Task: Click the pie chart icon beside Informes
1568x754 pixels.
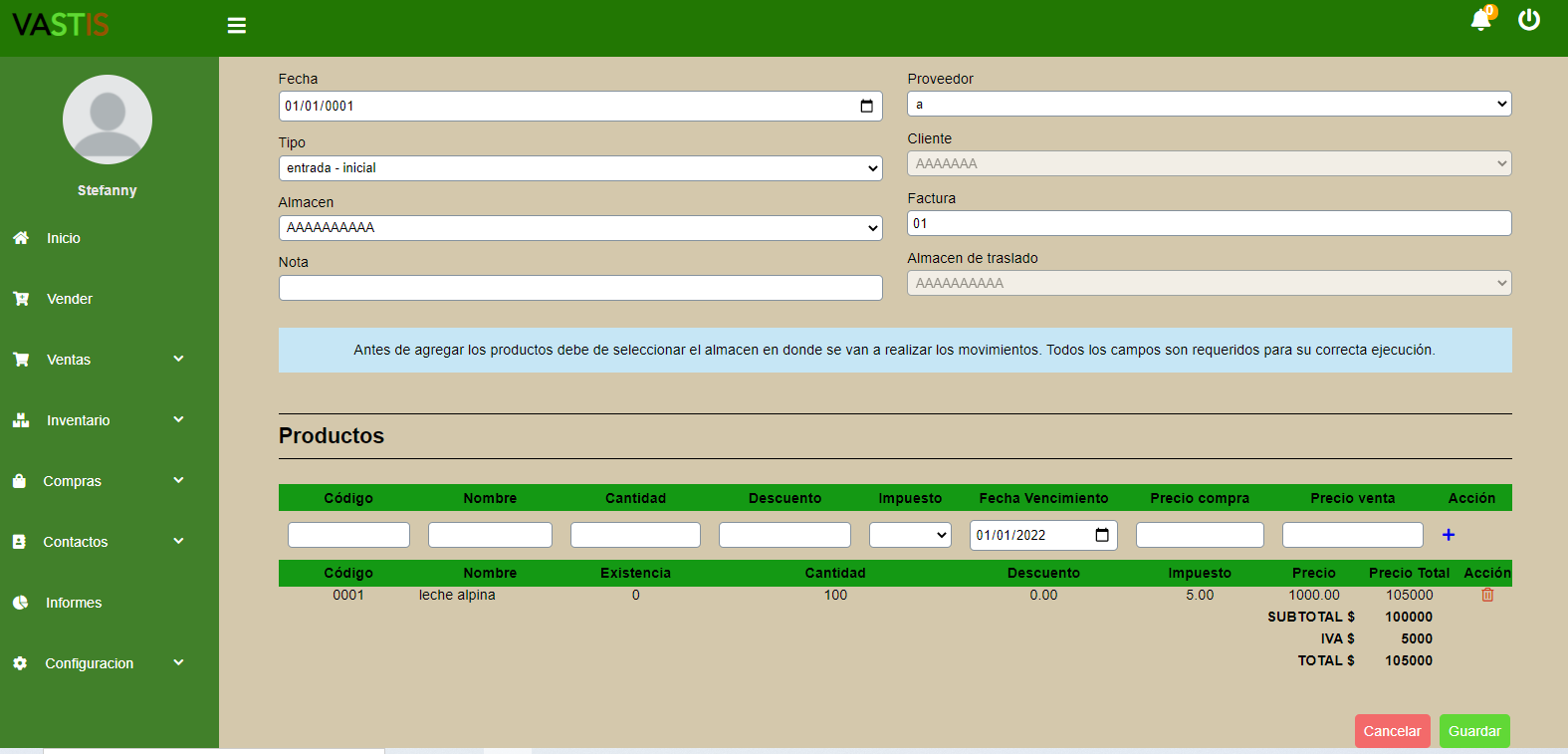Action: point(20,603)
